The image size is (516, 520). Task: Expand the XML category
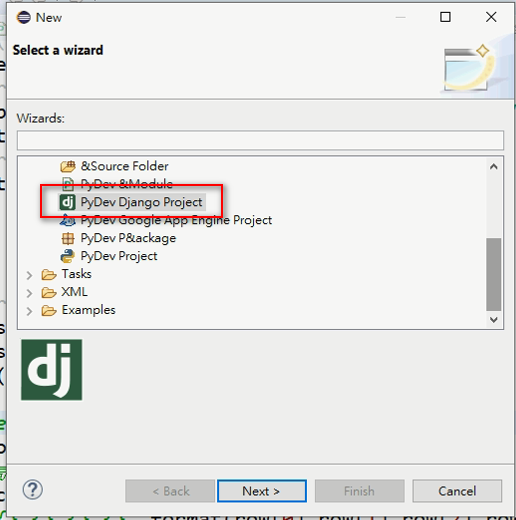pos(29,293)
